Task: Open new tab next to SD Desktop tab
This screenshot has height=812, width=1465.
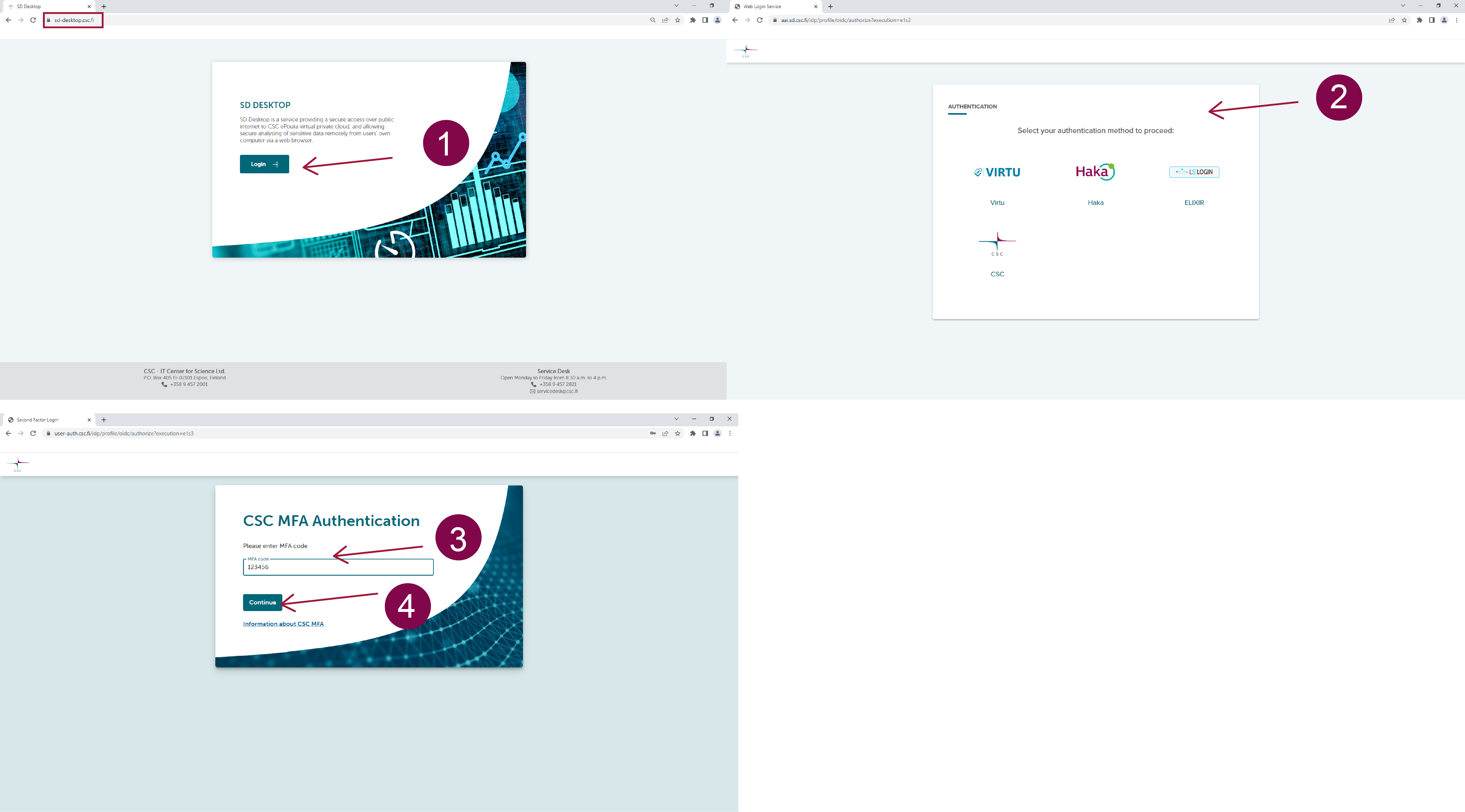Action: tap(103, 6)
